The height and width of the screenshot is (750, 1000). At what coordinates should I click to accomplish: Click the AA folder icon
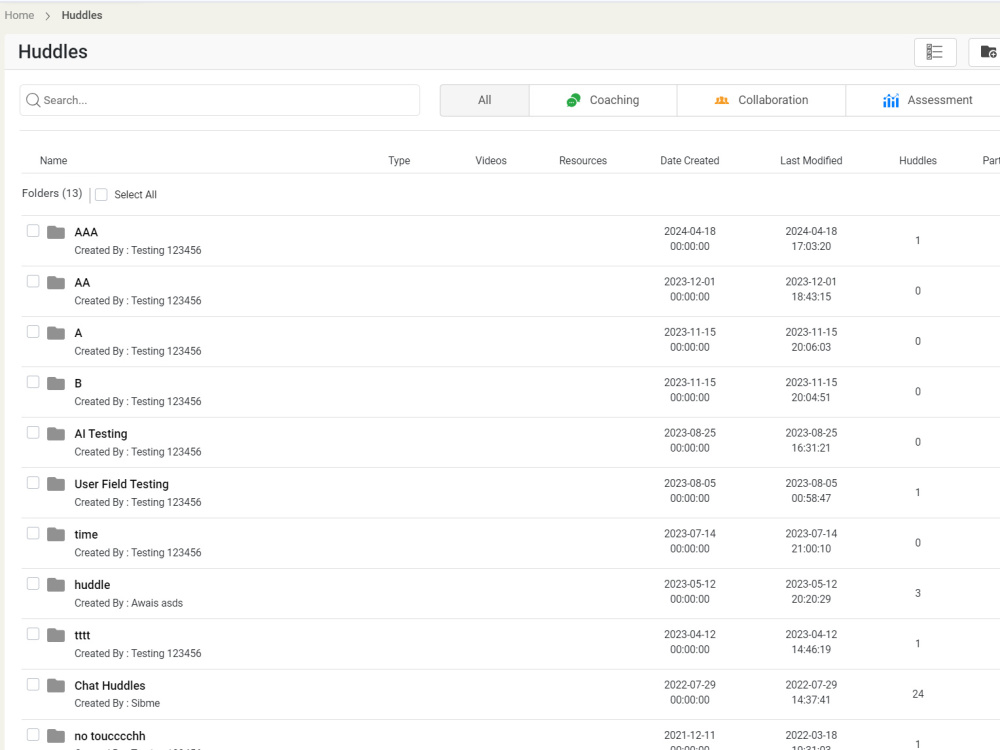[x=56, y=283]
